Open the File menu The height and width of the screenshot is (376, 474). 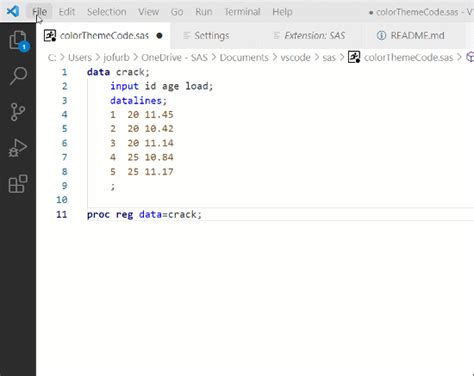click(39, 12)
